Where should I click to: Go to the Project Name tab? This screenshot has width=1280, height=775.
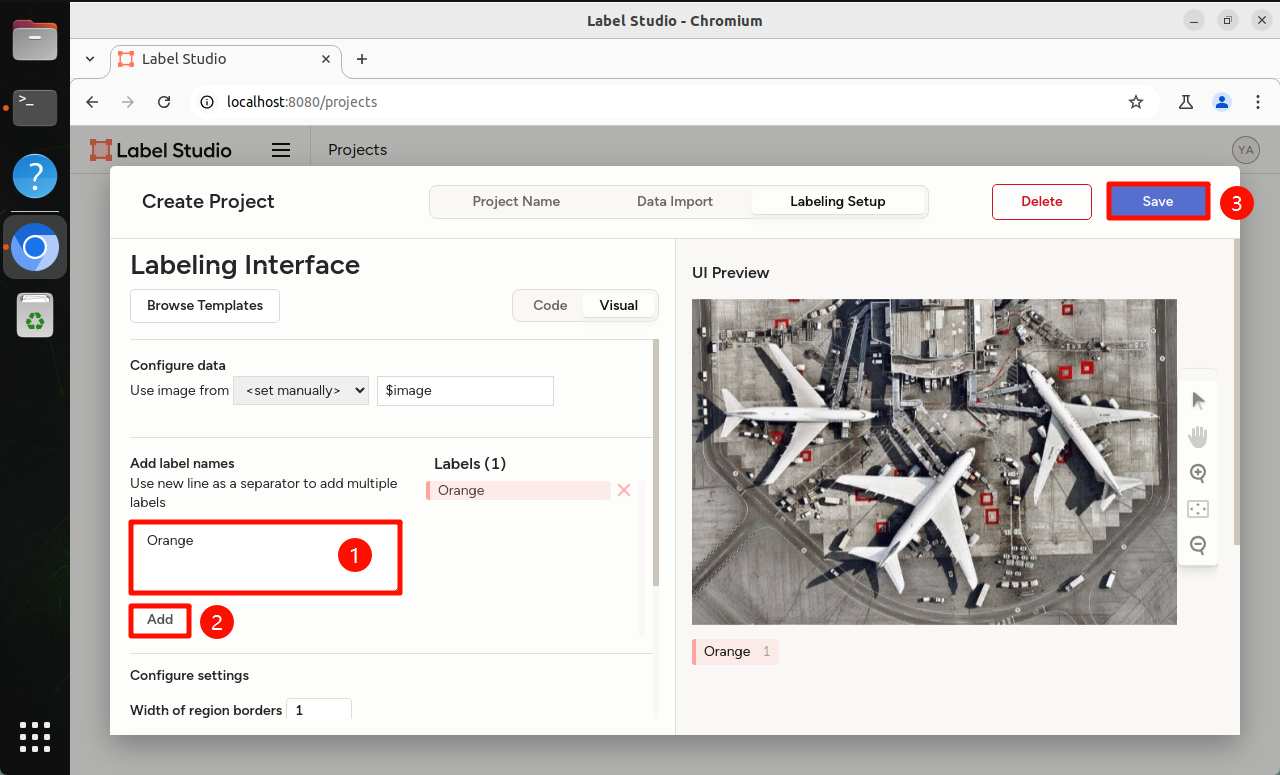pyautogui.click(x=516, y=202)
